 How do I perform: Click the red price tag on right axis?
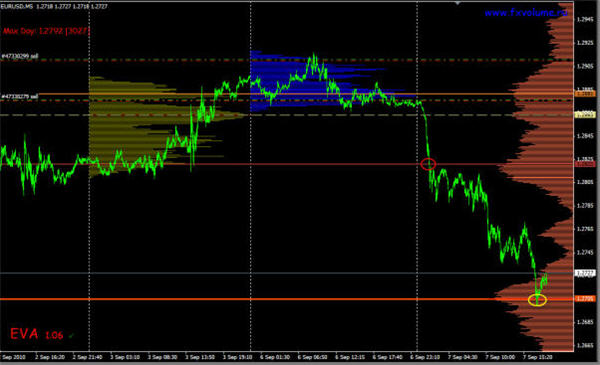(x=585, y=164)
